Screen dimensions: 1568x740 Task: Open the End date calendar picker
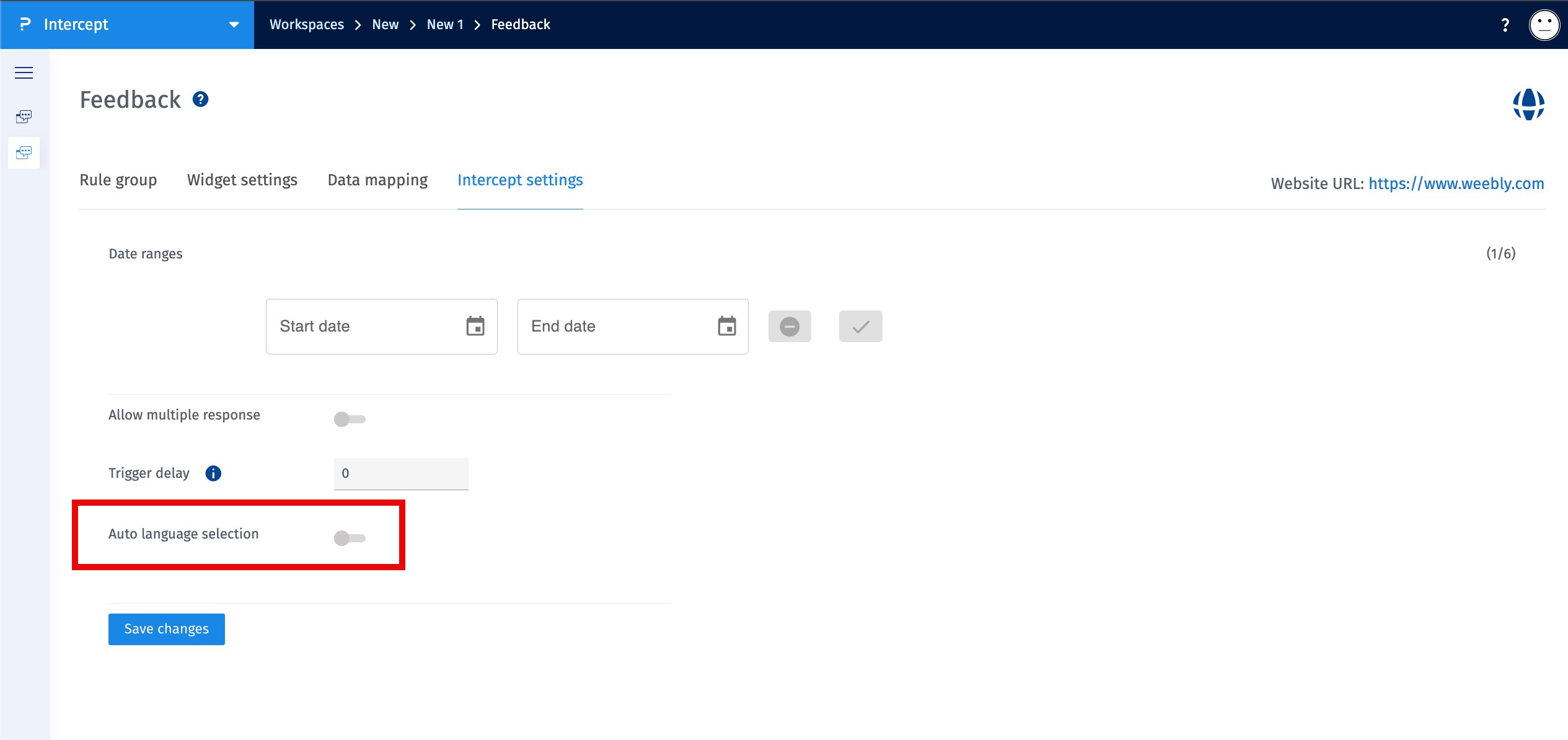726,325
